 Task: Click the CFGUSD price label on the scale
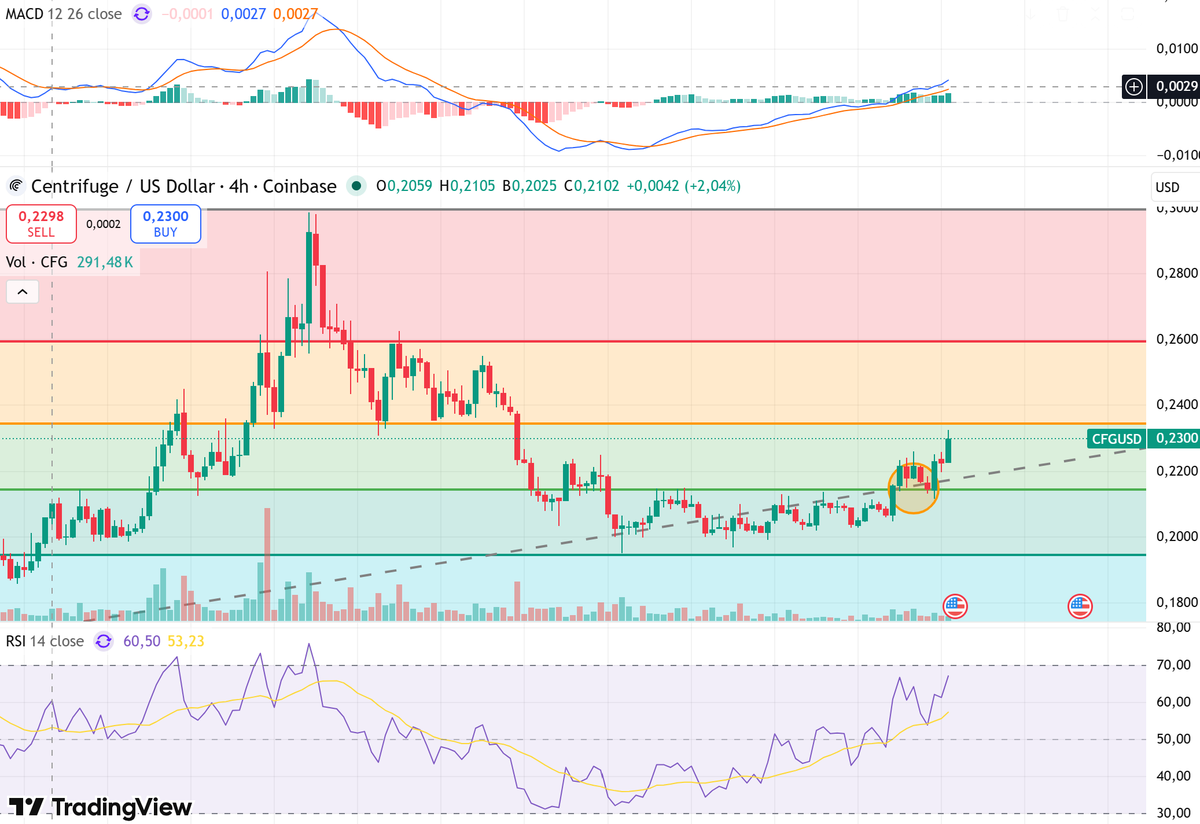click(1117, 438)
